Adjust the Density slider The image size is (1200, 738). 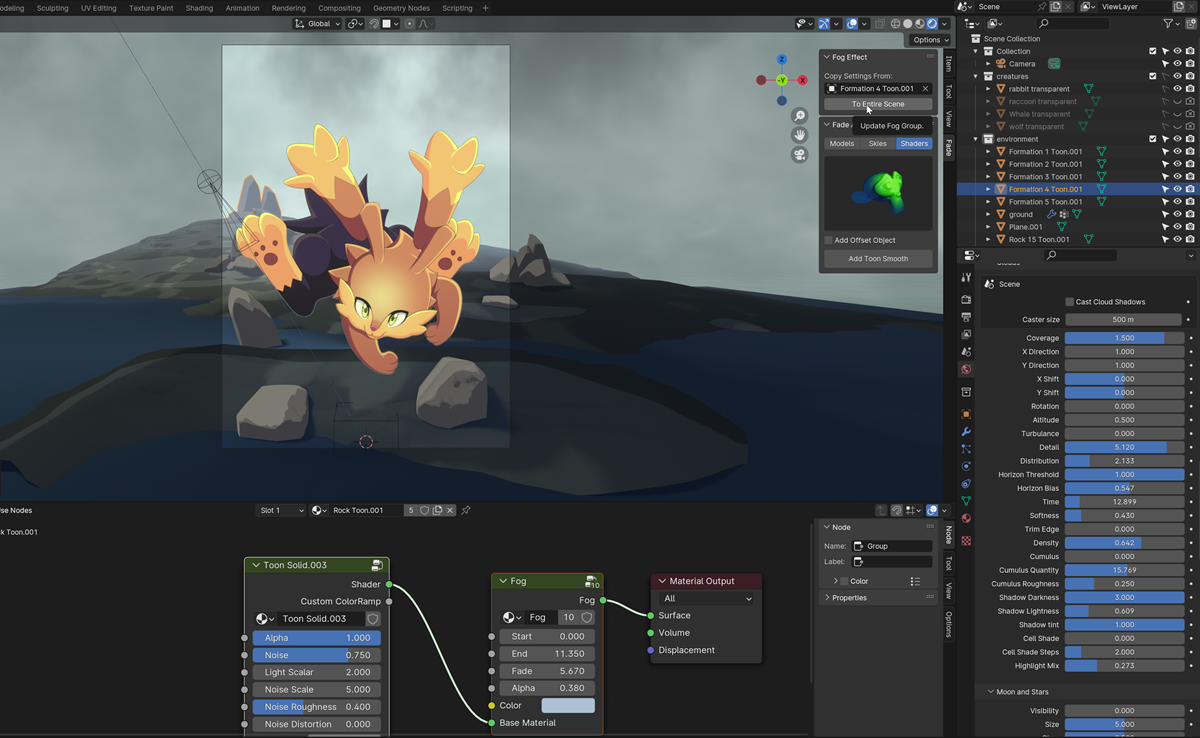click(x=1124, y=543)
